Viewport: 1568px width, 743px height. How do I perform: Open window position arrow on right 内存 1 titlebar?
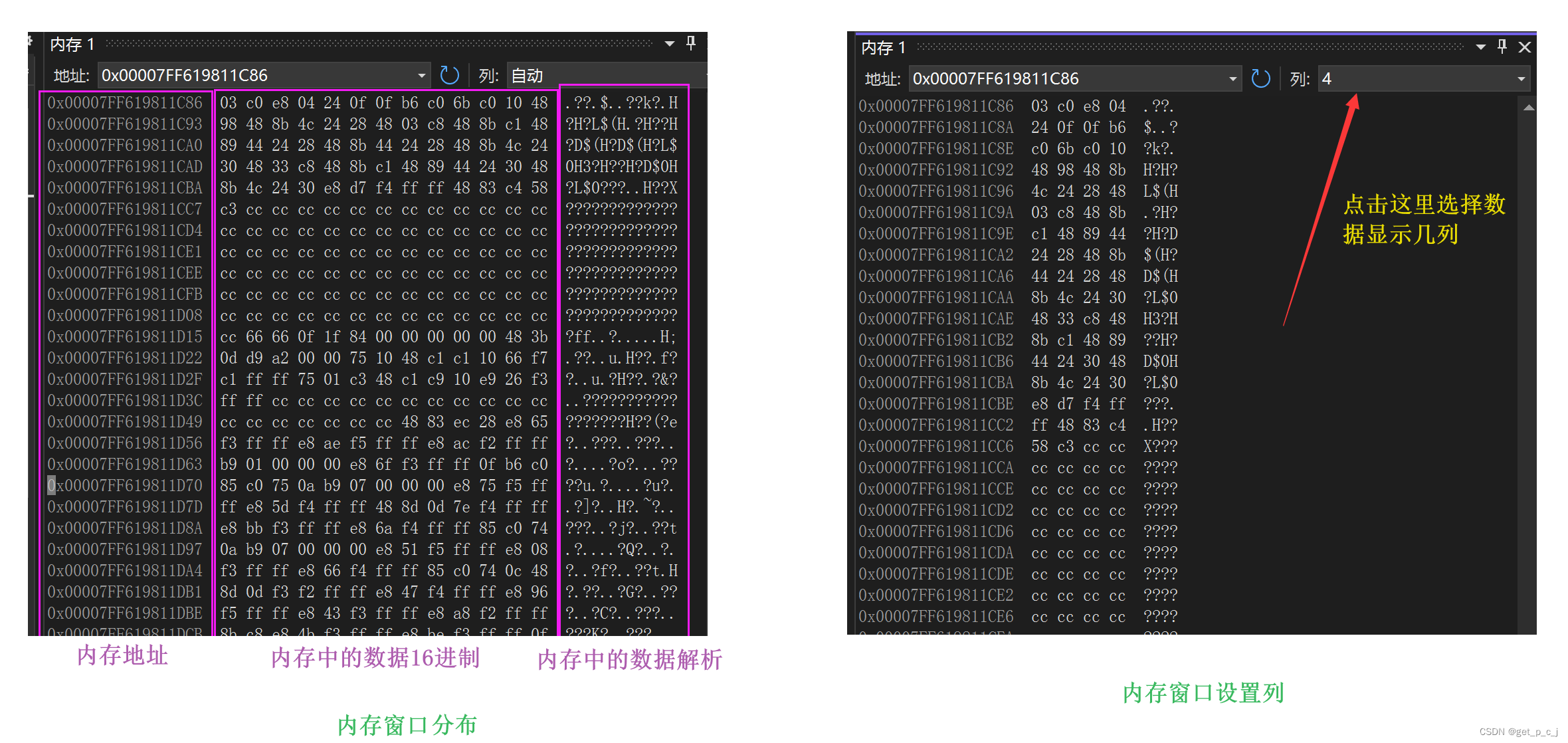(x=1481, y=47)
